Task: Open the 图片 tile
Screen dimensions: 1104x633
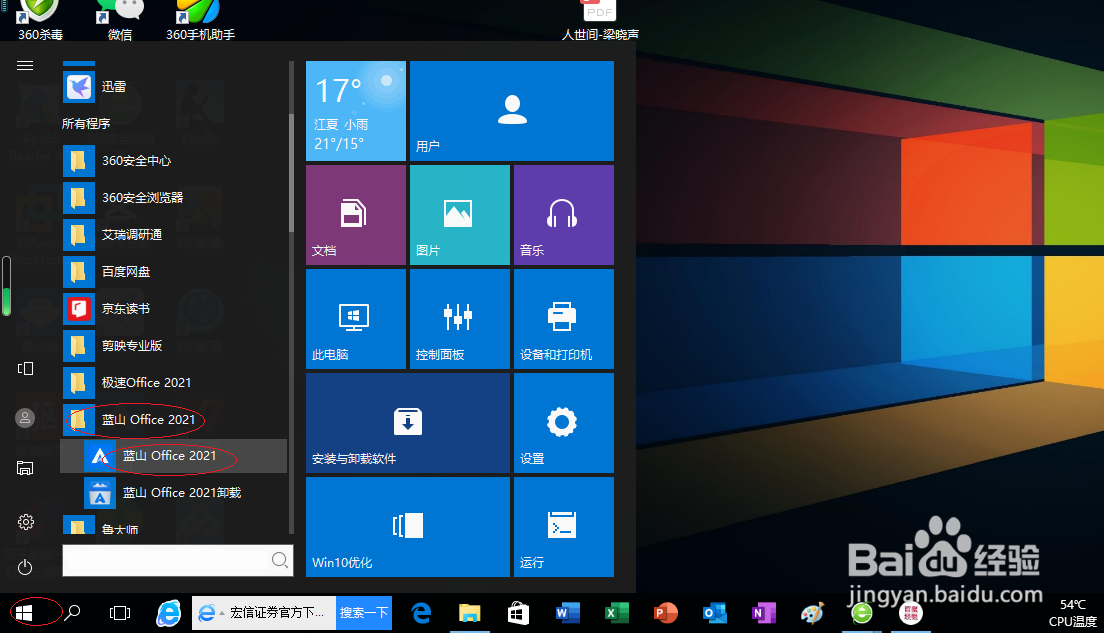Action: [460, 215]
